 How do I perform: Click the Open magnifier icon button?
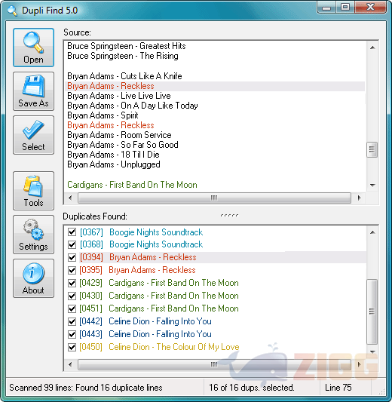point(33,48)
